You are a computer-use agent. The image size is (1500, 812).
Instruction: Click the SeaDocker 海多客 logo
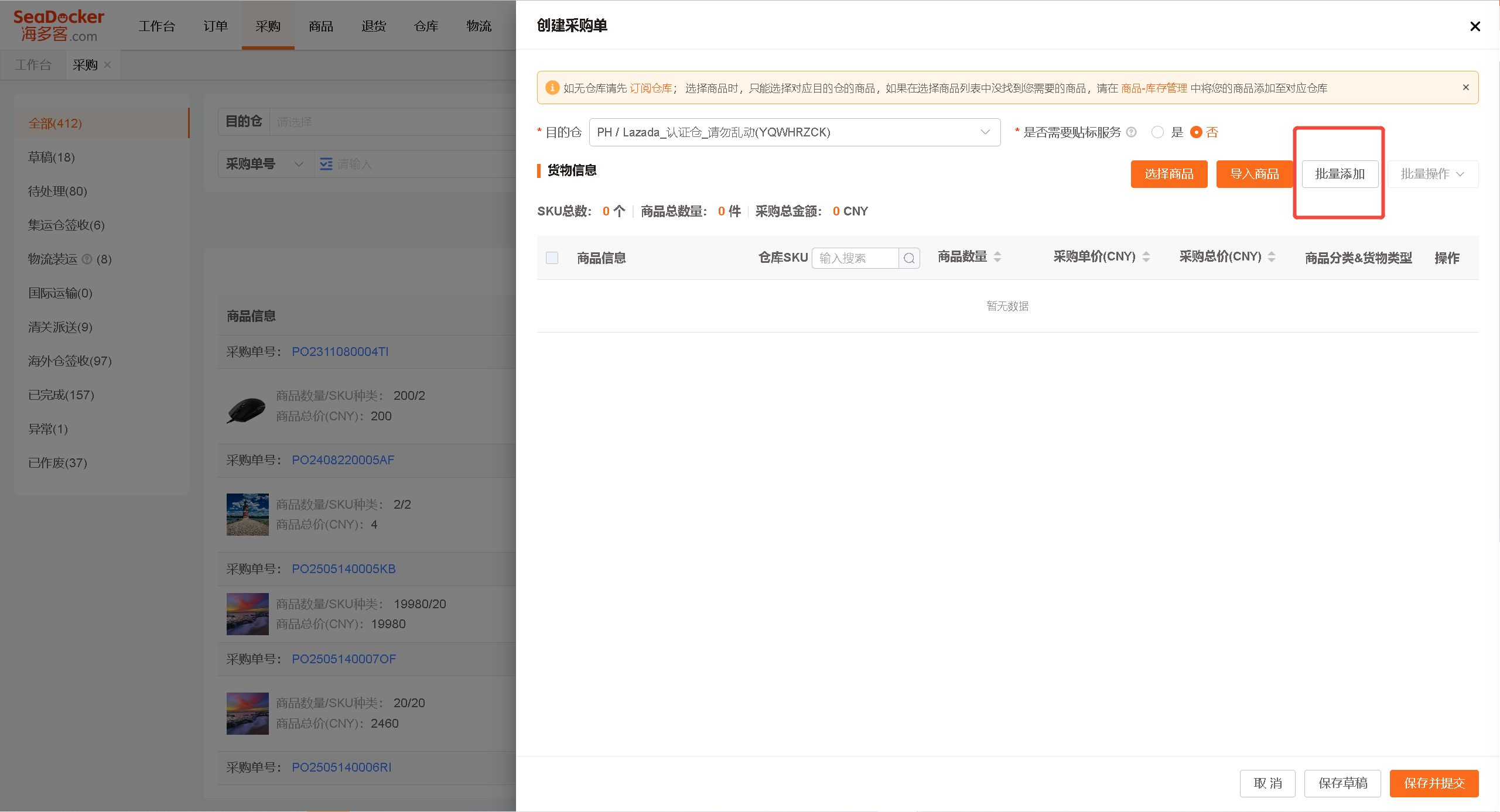click(x=59, y=26)
